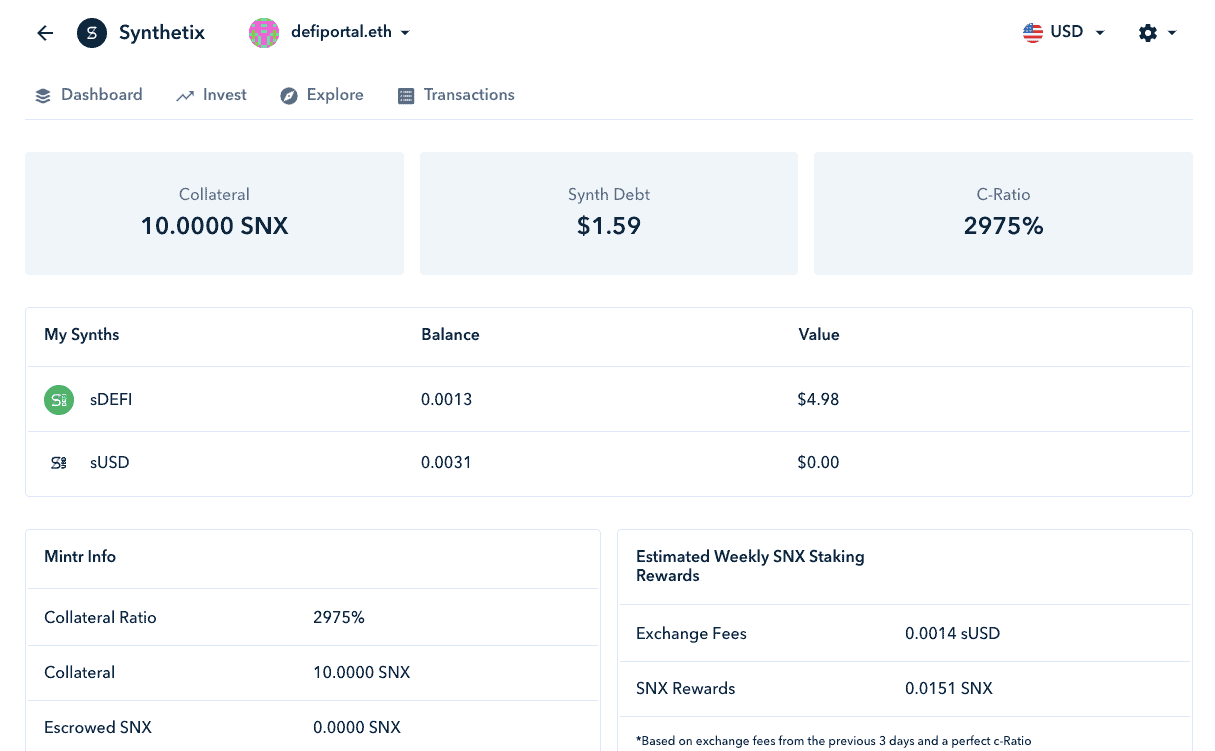
Task: Click the Collateral summary card
Action: pyautogui.click(x=214, y=213)
